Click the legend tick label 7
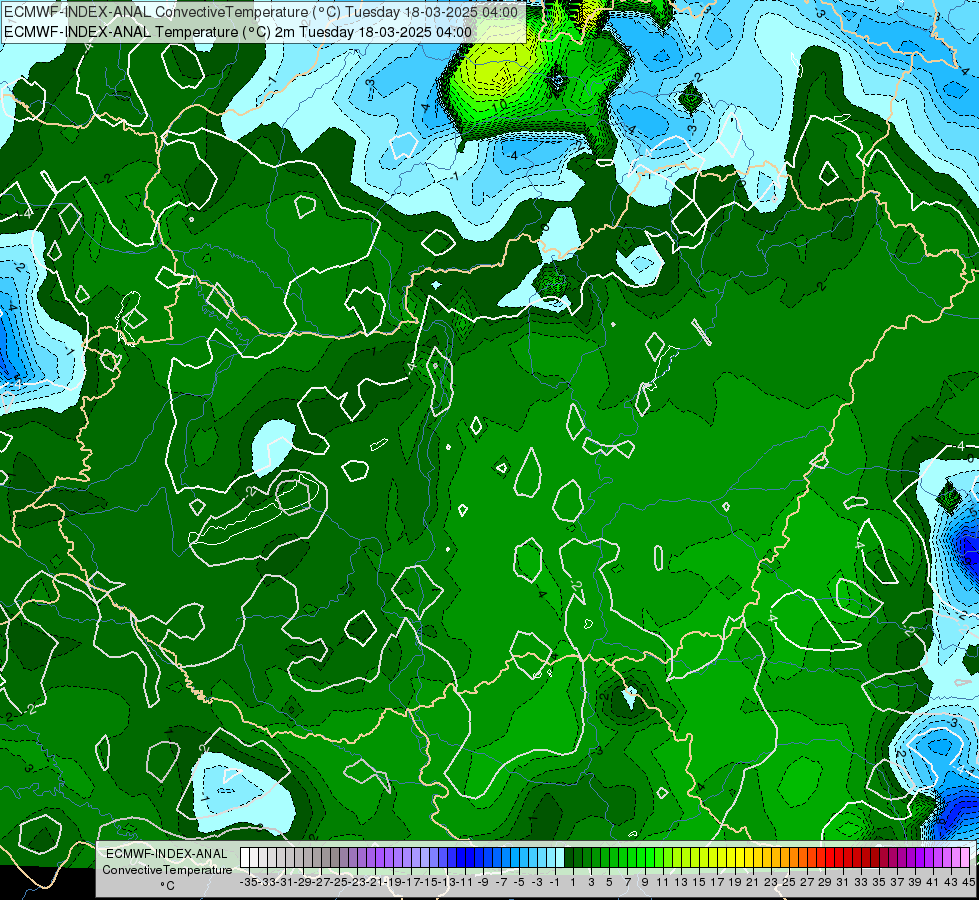 coord(627,882)
